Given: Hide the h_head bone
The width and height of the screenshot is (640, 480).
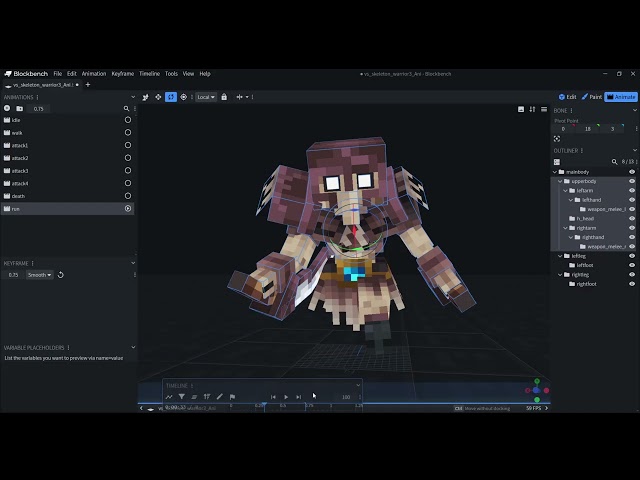Looking at the screenshot, I should (632, 218).
